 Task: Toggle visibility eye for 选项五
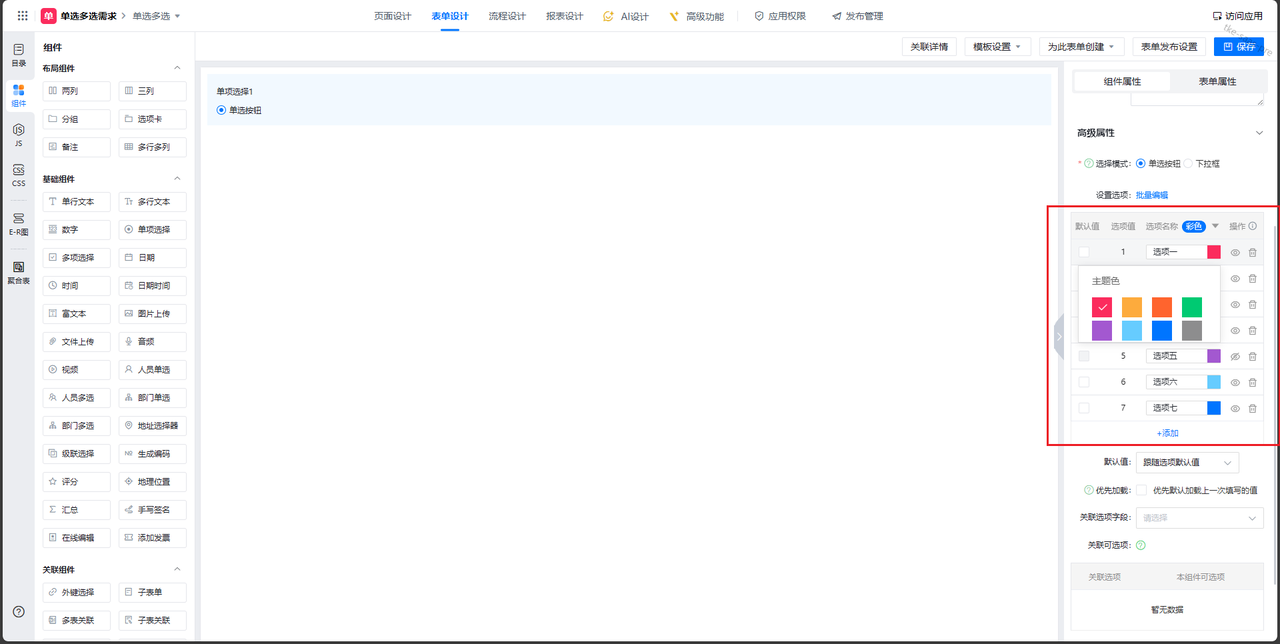click(x=1235, y=356)
